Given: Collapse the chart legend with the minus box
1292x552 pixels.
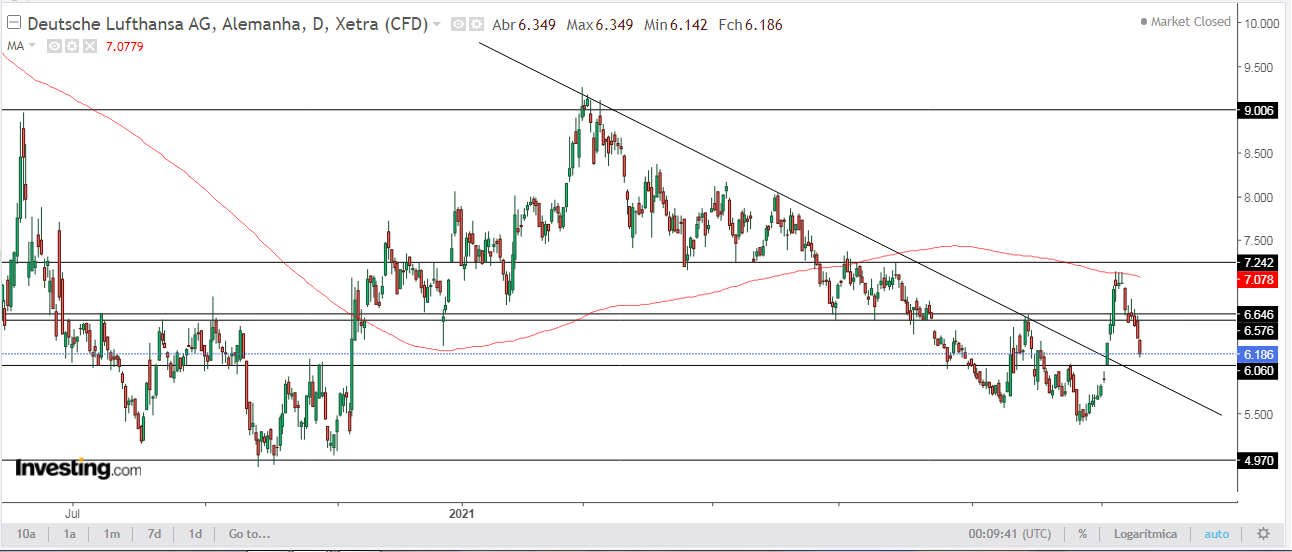Looking at the screenshot, I should [13, 23].
